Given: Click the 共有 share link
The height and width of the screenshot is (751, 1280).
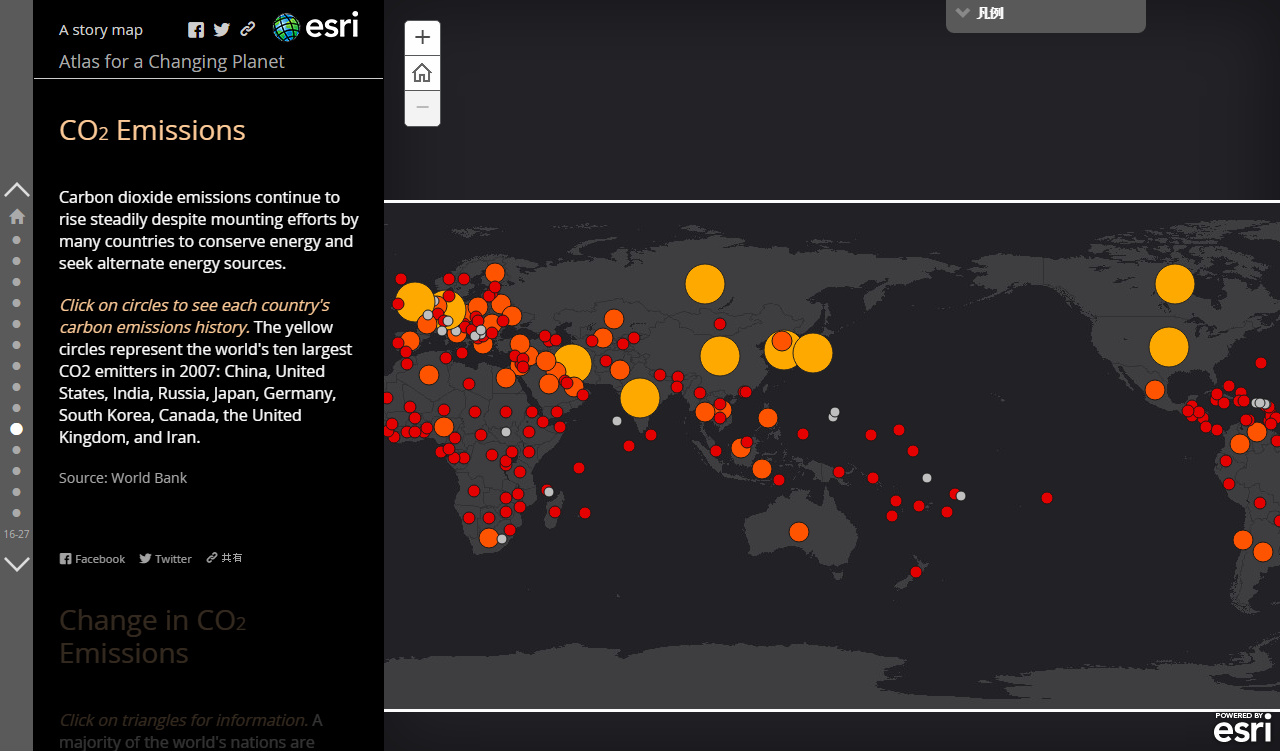Looking at the screenshot, I should [225, 558].
